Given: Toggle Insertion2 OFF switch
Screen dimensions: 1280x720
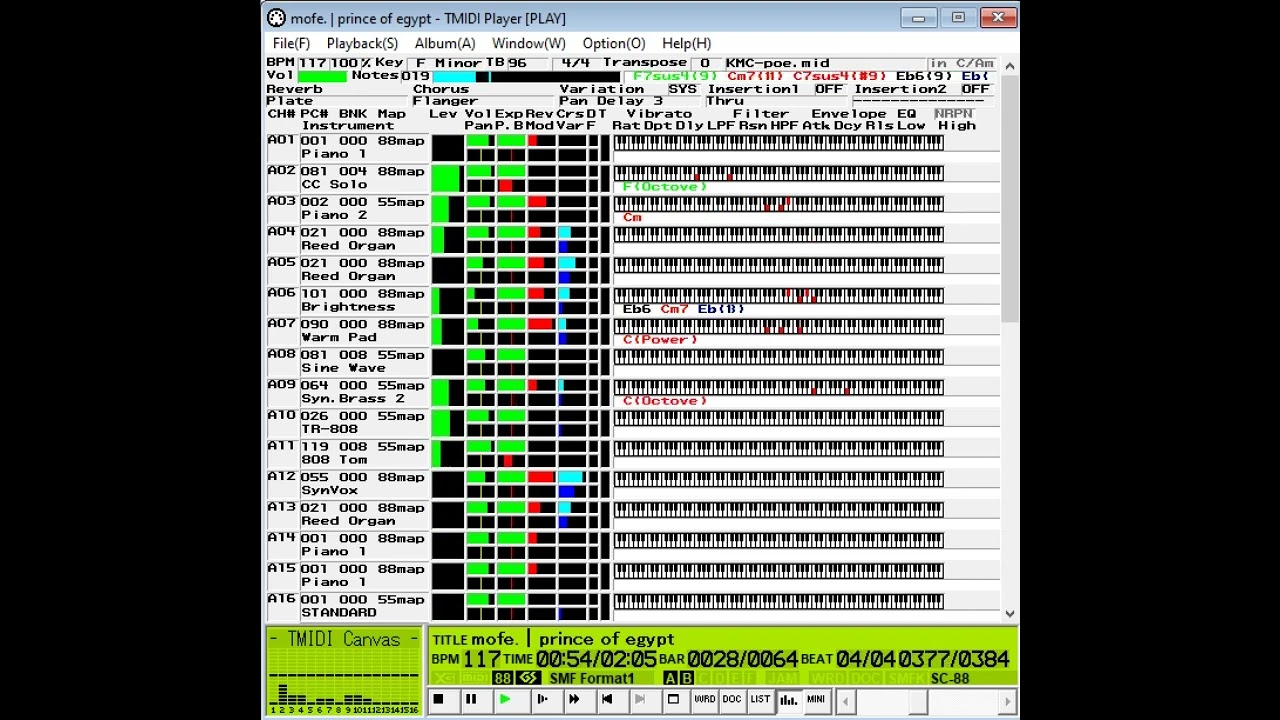Looking at the screenshot, I should (x=975, y=89).
